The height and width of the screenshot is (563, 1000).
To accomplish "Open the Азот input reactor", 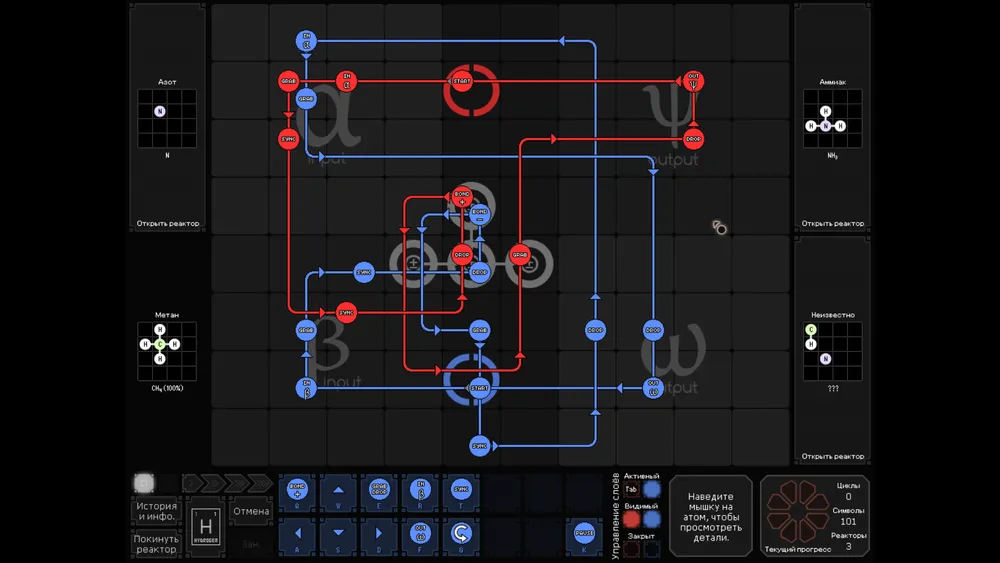I will (168, 223).
